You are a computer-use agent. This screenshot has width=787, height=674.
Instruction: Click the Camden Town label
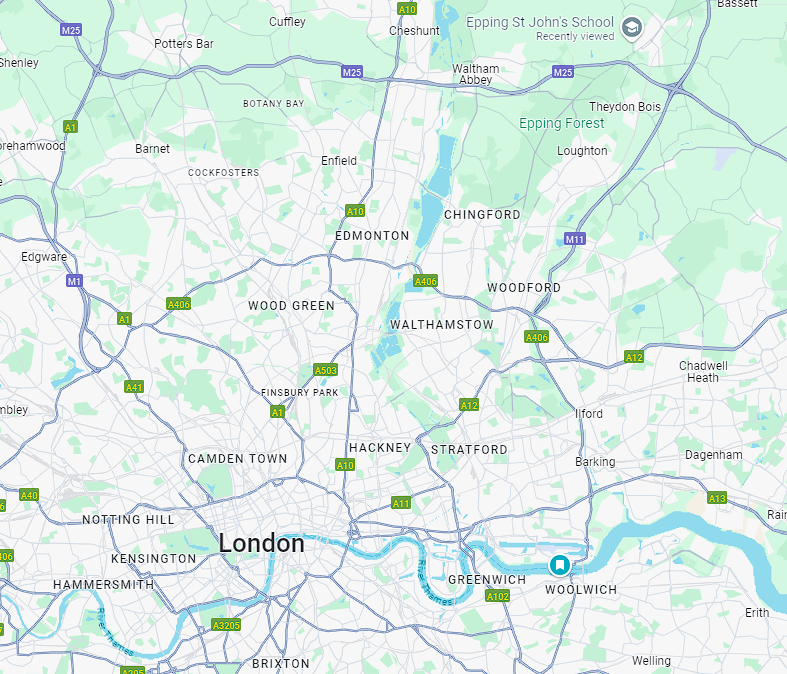tap(237, 459)
